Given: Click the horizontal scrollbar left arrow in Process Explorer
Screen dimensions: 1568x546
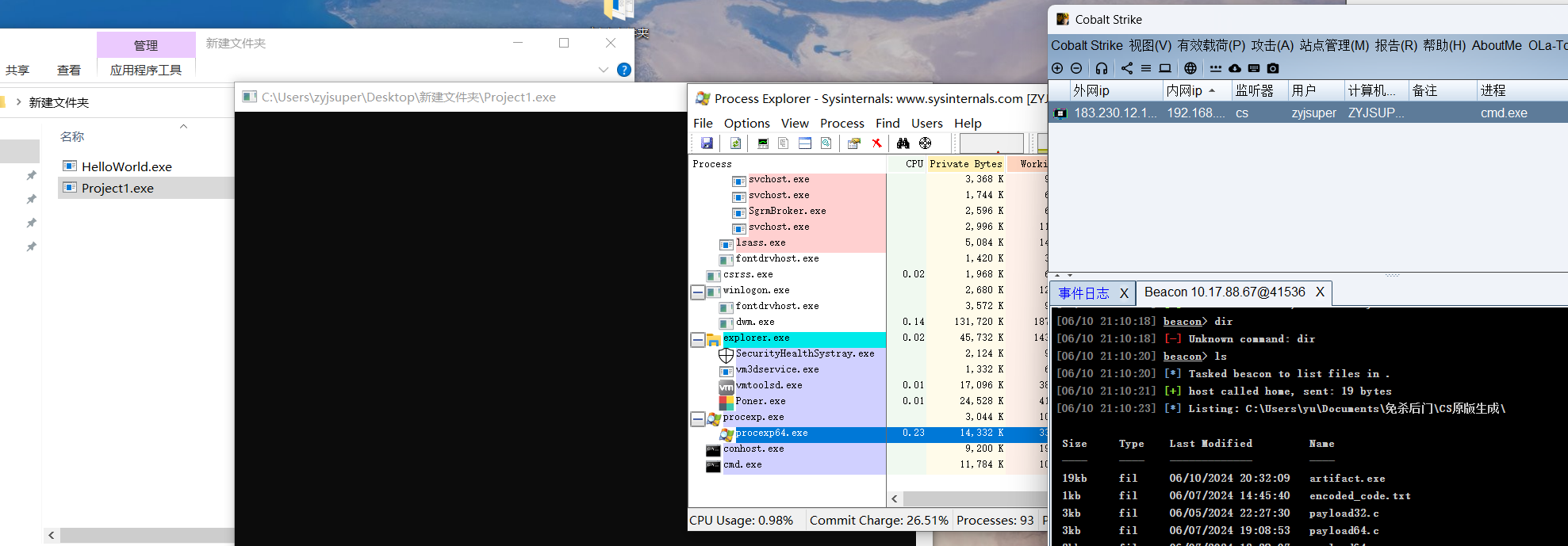Looking at the screenshot, I should (x=895, y=499).
